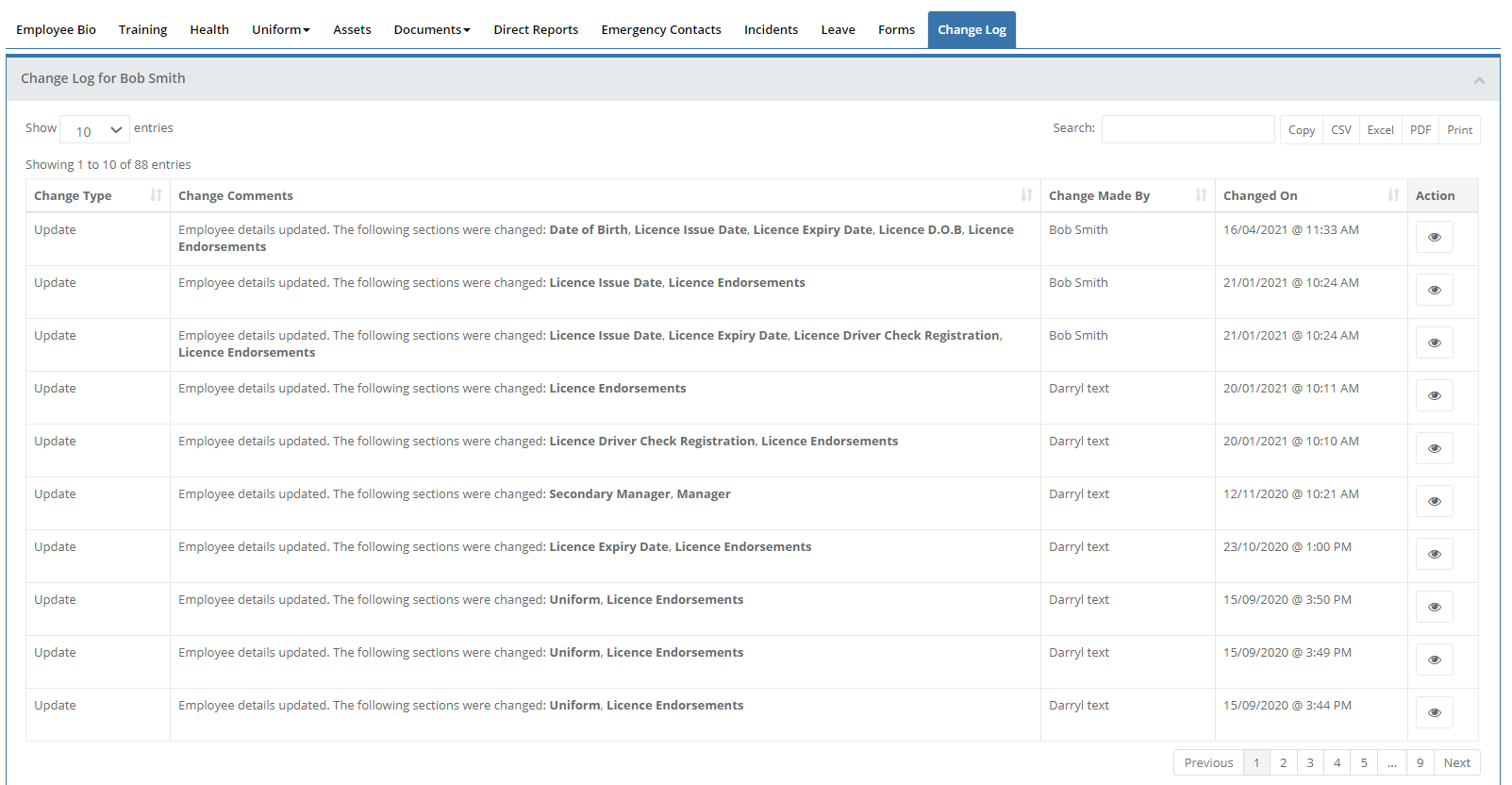Go to the Incidents tab
Screen dimensions: 1512x785
coord(771,30)
